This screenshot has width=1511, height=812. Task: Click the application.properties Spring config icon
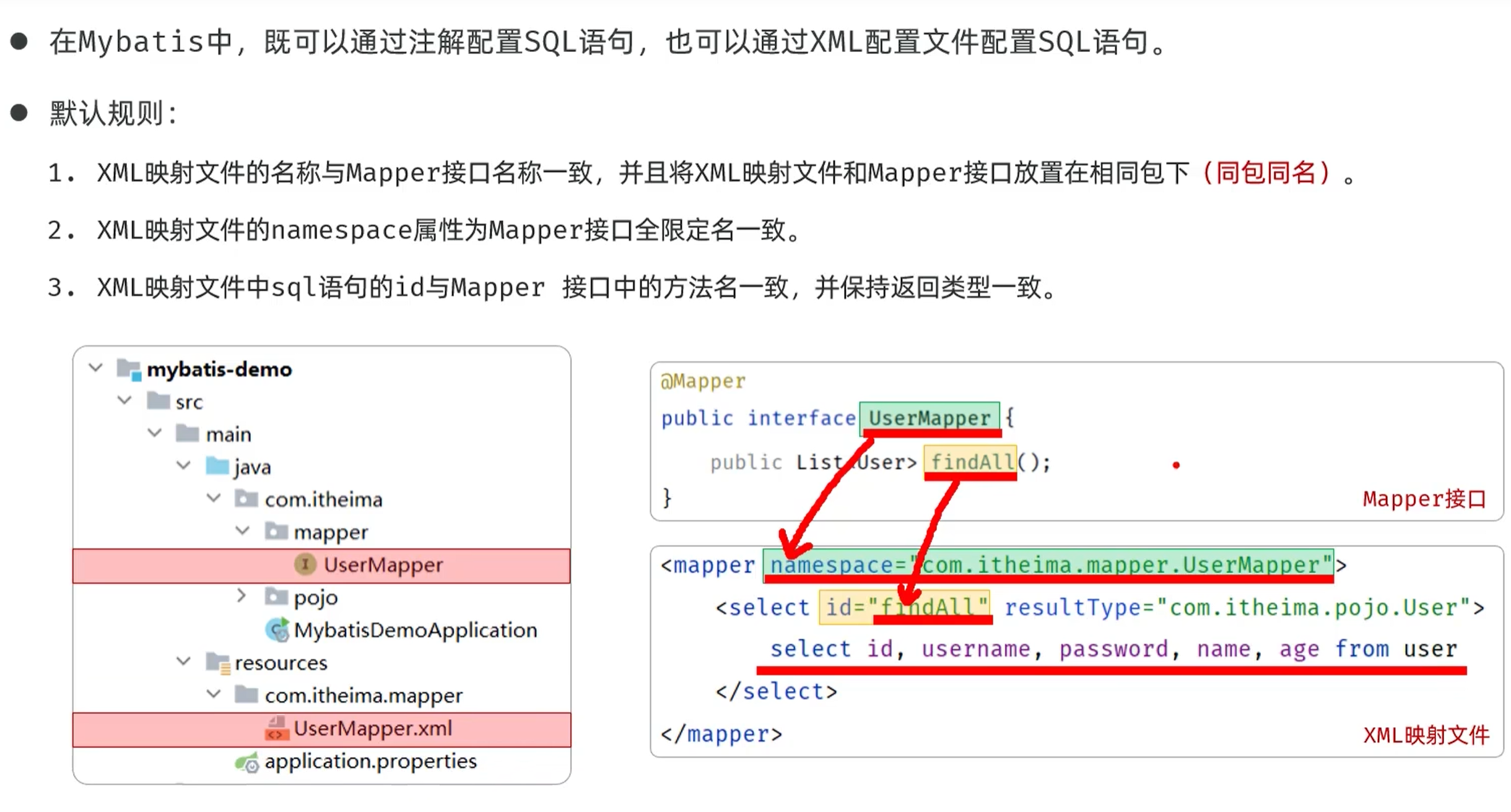coord(247,762)
